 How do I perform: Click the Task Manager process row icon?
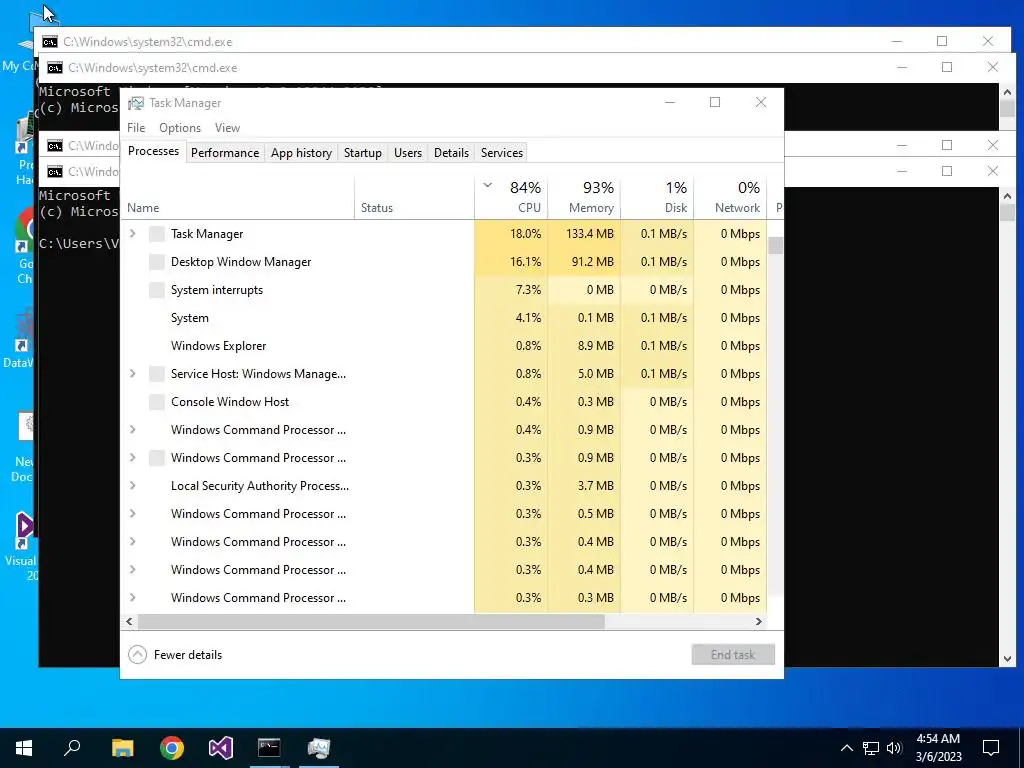157,234
